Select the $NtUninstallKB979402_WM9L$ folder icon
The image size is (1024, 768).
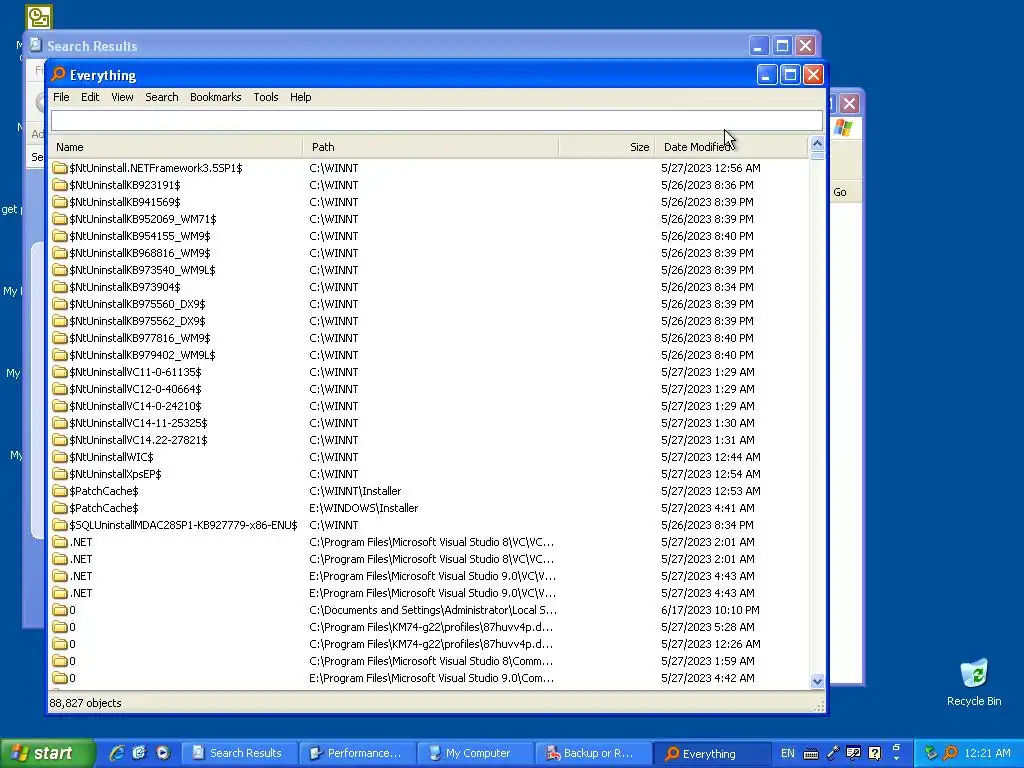tap(60, 355)
